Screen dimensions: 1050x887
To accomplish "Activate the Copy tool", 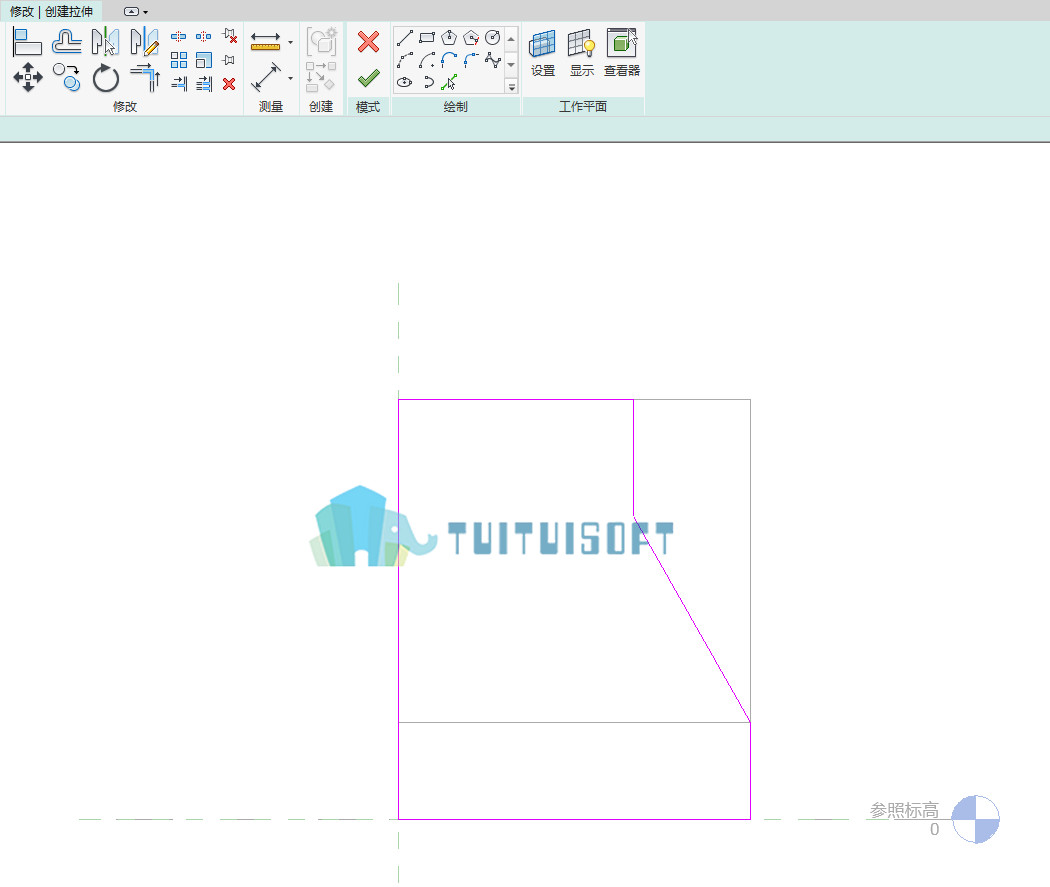I will pos(66,78).
